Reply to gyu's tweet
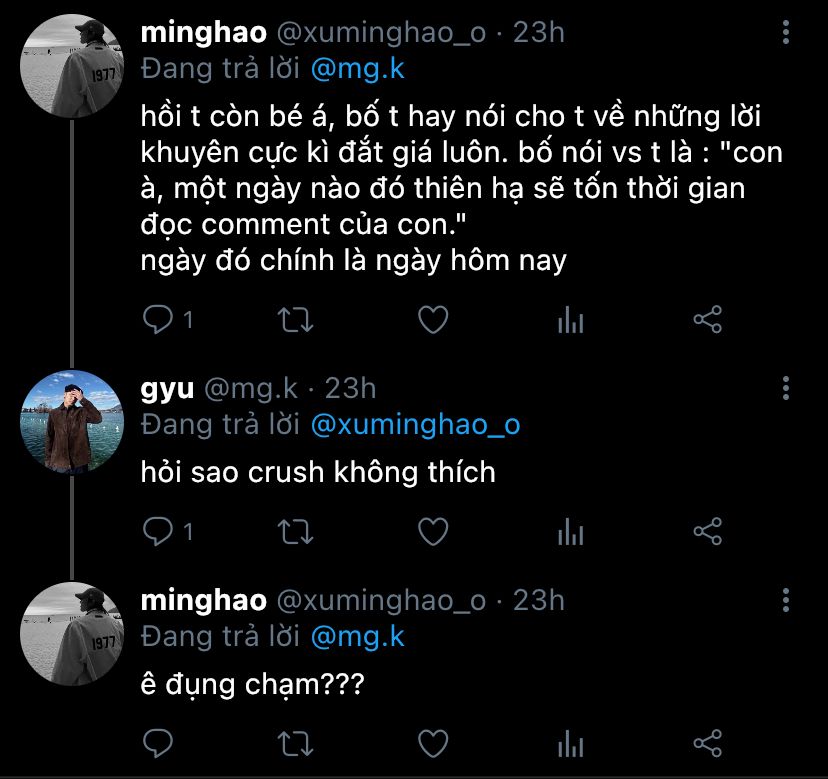 tap(158, 531)
